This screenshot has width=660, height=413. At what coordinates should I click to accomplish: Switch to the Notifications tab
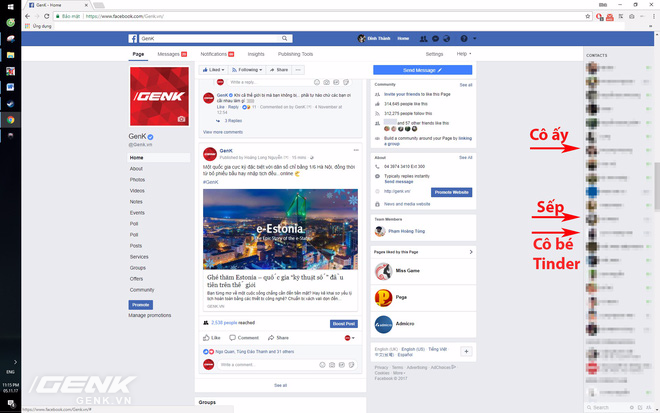(x=217, y=54)
